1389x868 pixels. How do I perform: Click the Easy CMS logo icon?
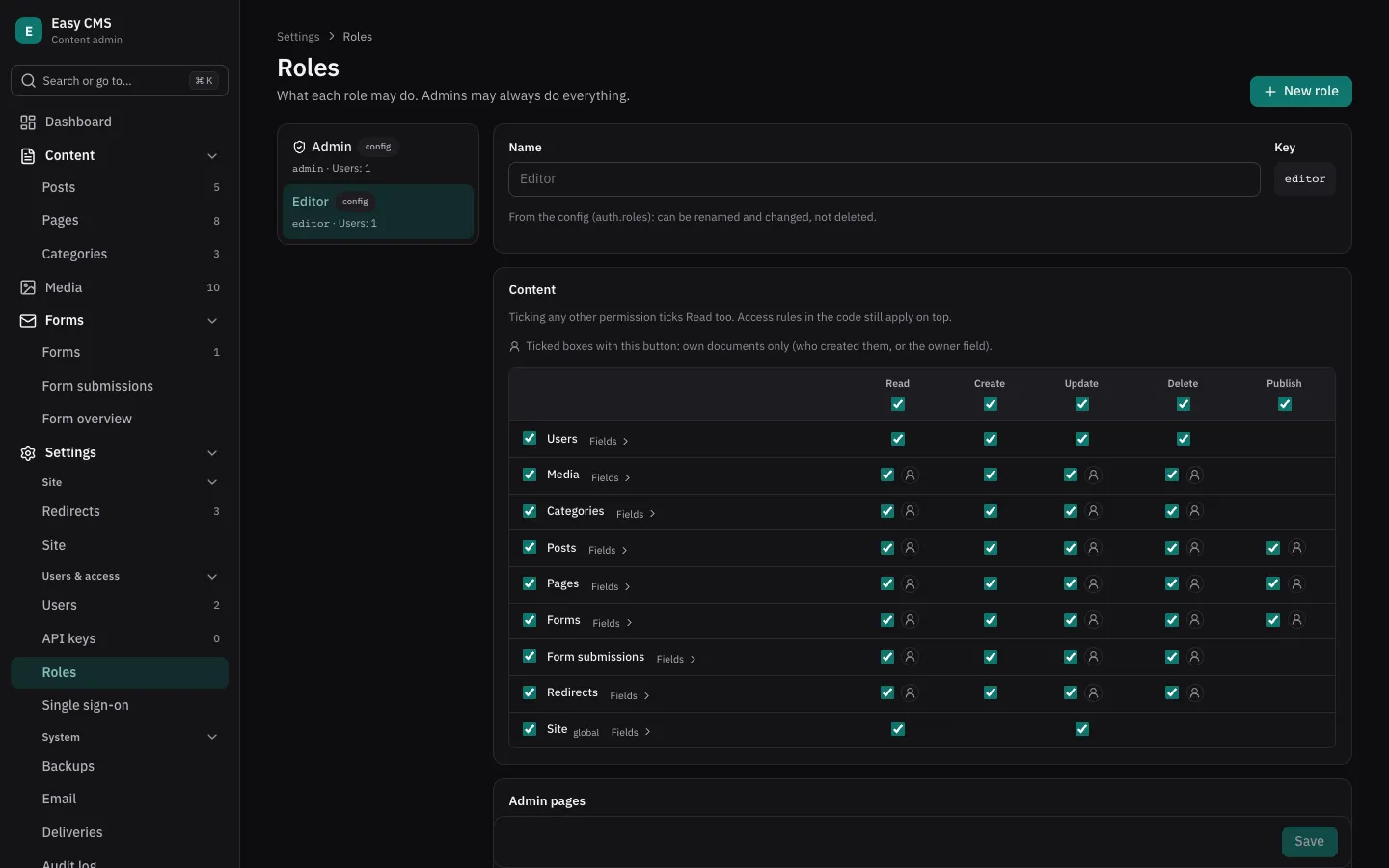[x=29, y=31]
